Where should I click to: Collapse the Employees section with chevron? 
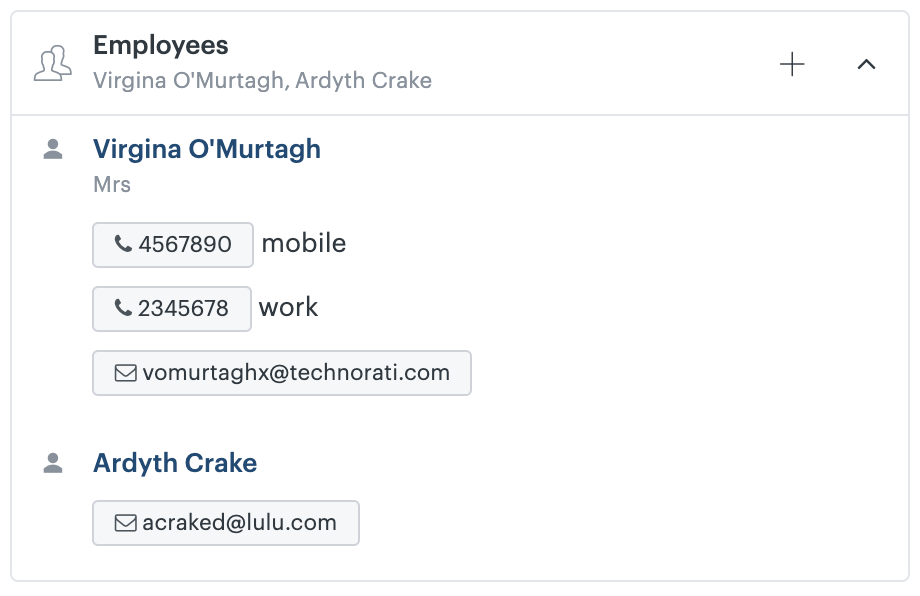click(x=866, y=64)
